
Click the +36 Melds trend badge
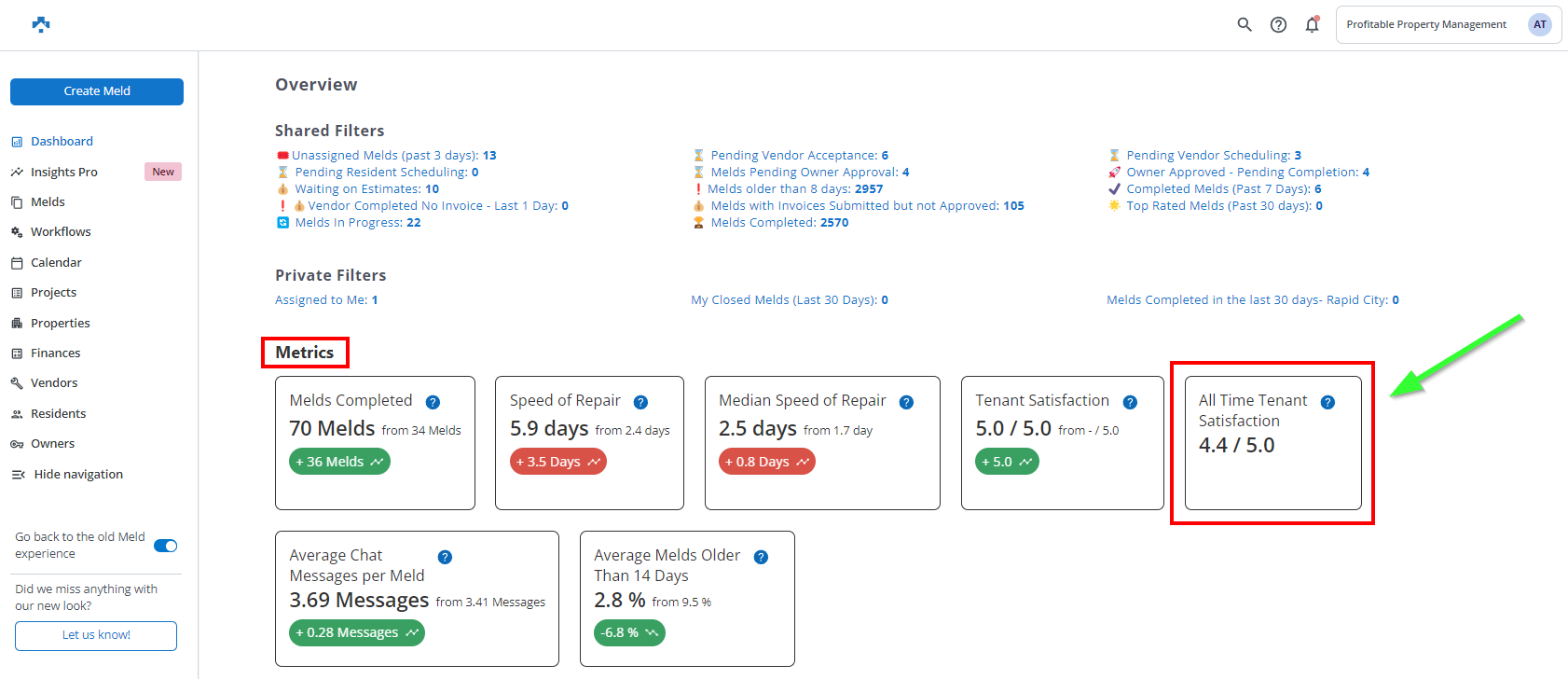point(339,462)
